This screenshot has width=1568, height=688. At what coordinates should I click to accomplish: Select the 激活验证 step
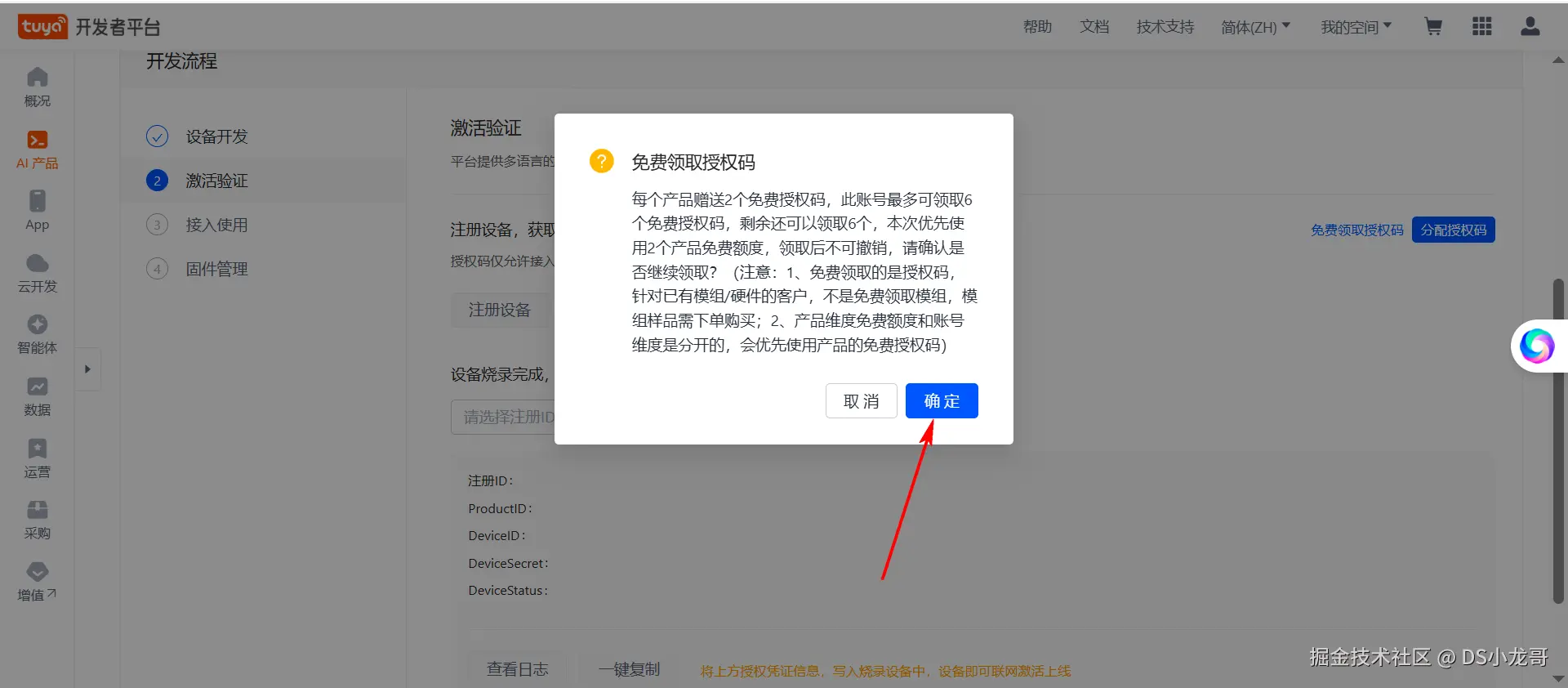[262, 181]
